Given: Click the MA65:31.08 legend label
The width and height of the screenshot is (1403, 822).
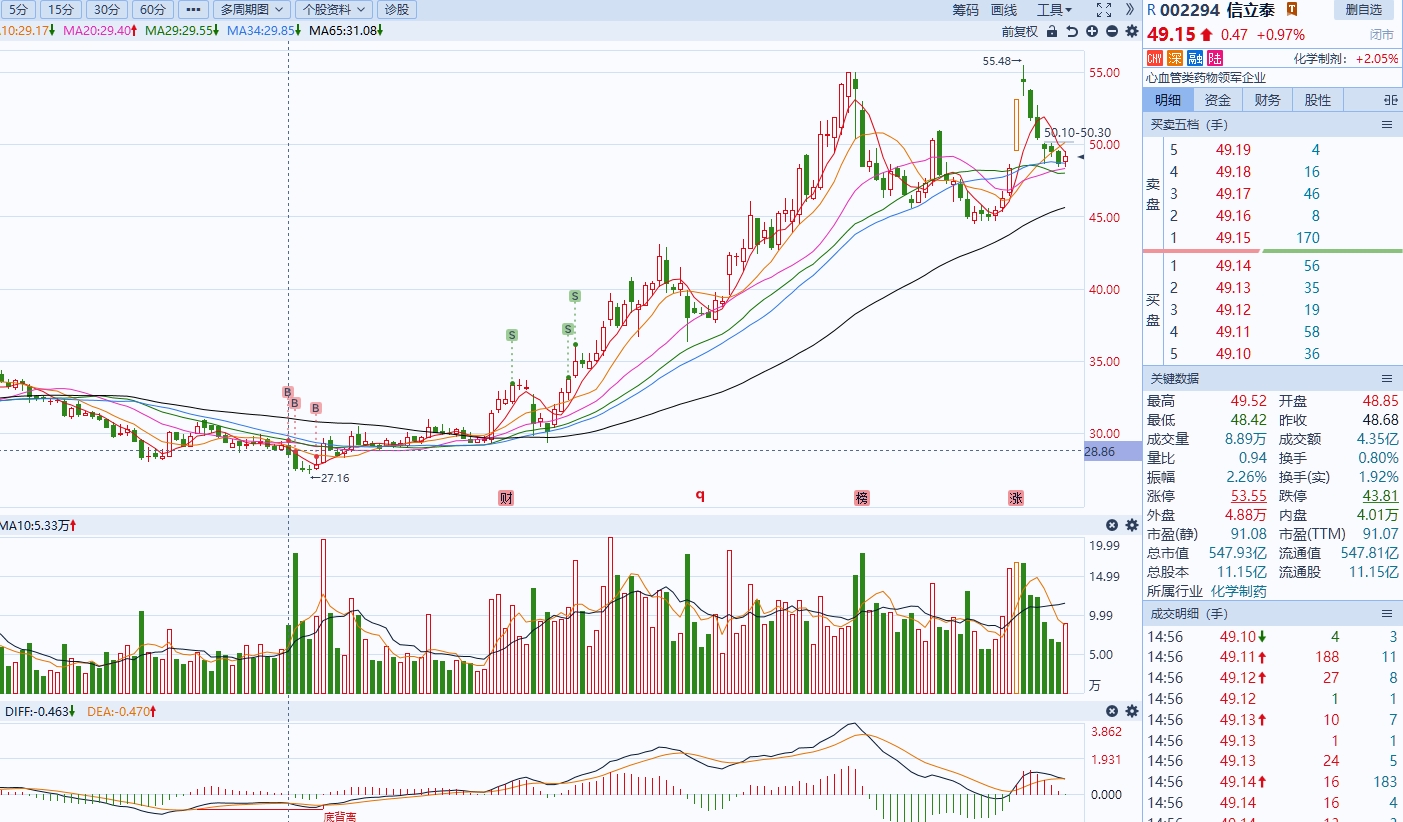Looking at the screenshot, I should [x=346, y=31].
